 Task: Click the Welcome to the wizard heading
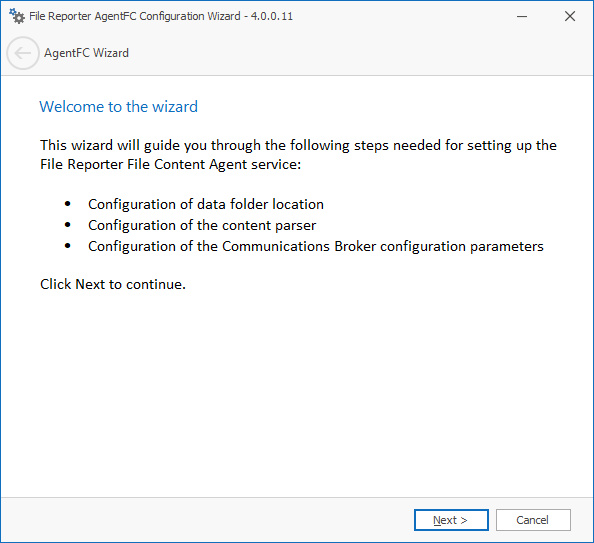[119, 107]
